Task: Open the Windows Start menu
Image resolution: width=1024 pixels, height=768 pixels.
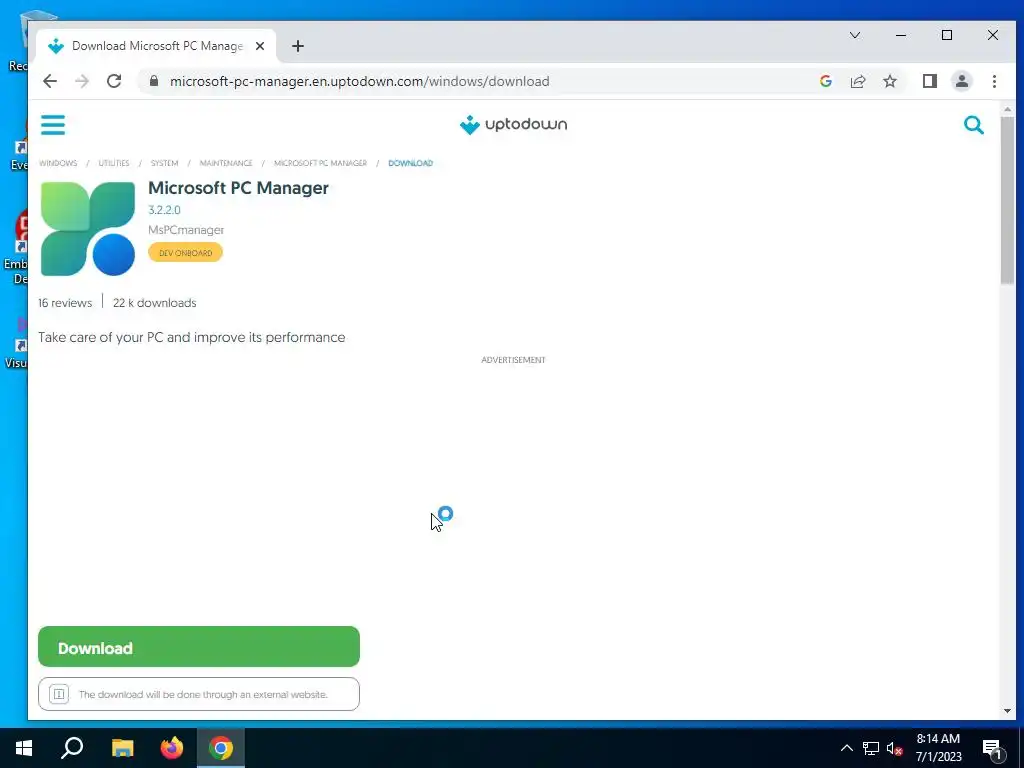Action: pyautogui.click(x=24, y=748)
